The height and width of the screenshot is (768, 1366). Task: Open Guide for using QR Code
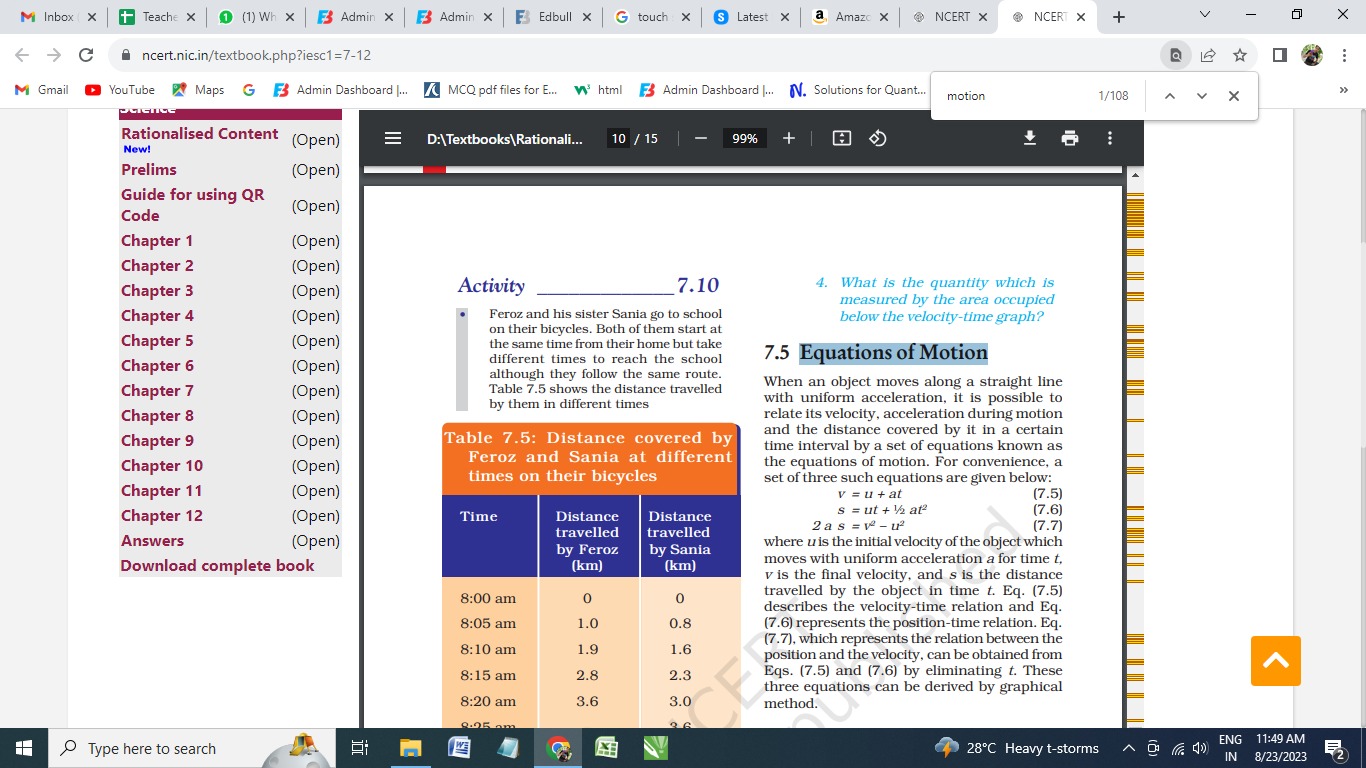pyautogui.click(x=192, y=205)
